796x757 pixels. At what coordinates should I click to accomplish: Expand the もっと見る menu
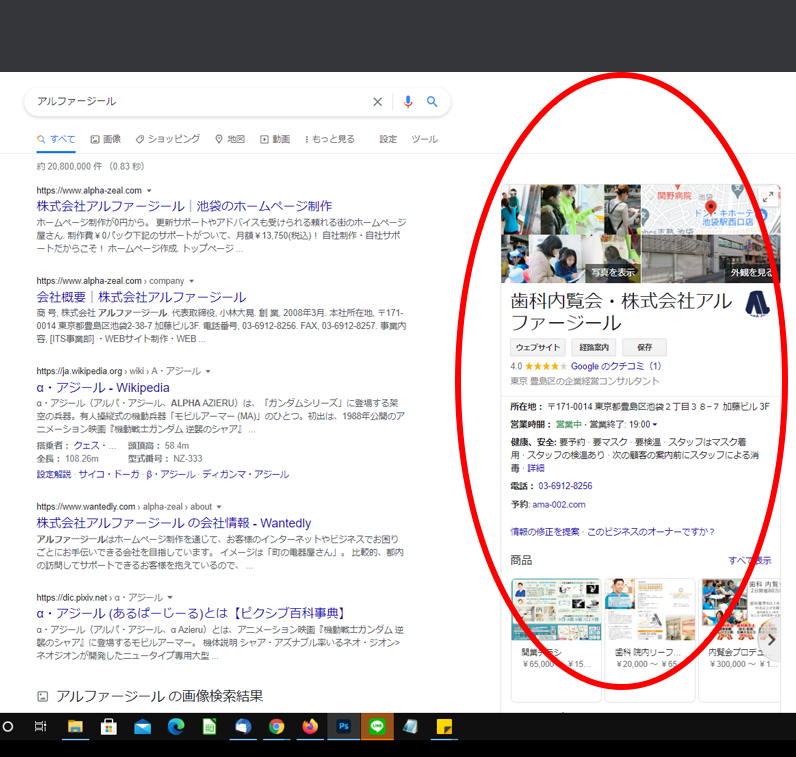329,139
